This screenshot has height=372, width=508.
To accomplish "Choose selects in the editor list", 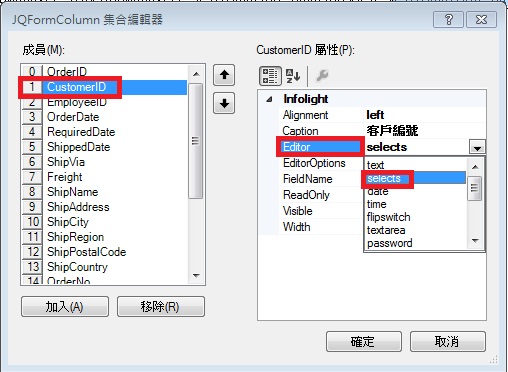I will tap(415, 178).
